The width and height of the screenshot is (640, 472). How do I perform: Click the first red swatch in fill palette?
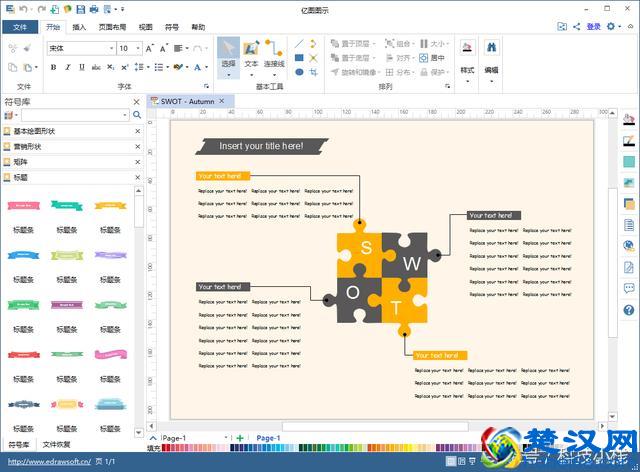(x=164, y=448)
